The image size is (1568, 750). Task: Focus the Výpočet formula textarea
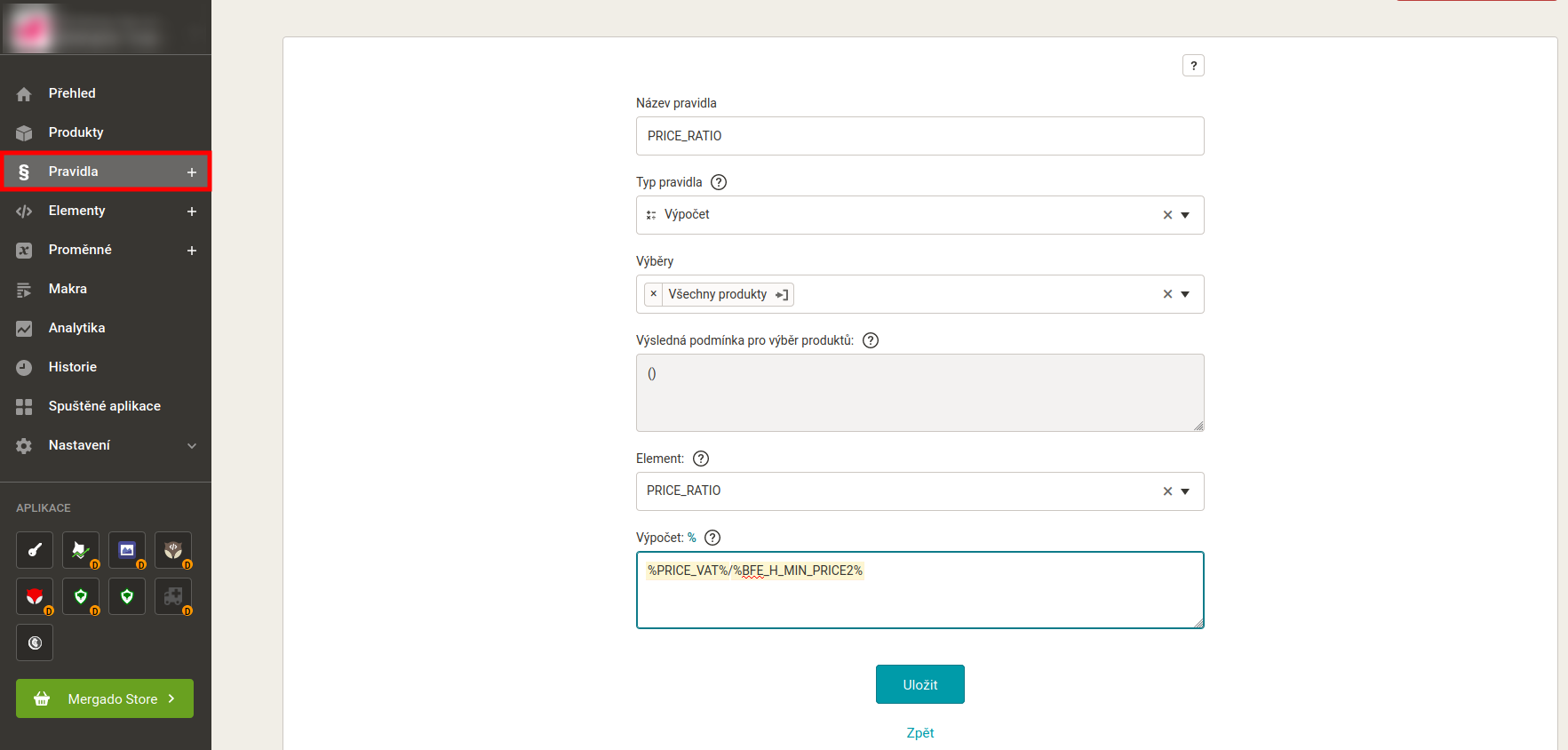click(920, 590)
